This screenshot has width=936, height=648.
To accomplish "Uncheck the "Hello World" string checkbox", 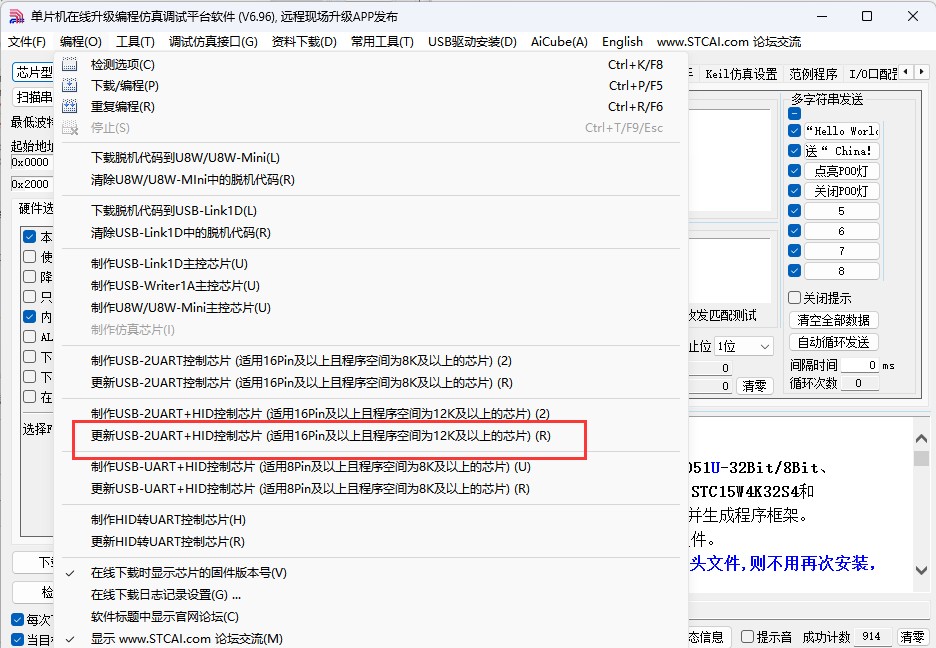I will (x=794, y=131).
